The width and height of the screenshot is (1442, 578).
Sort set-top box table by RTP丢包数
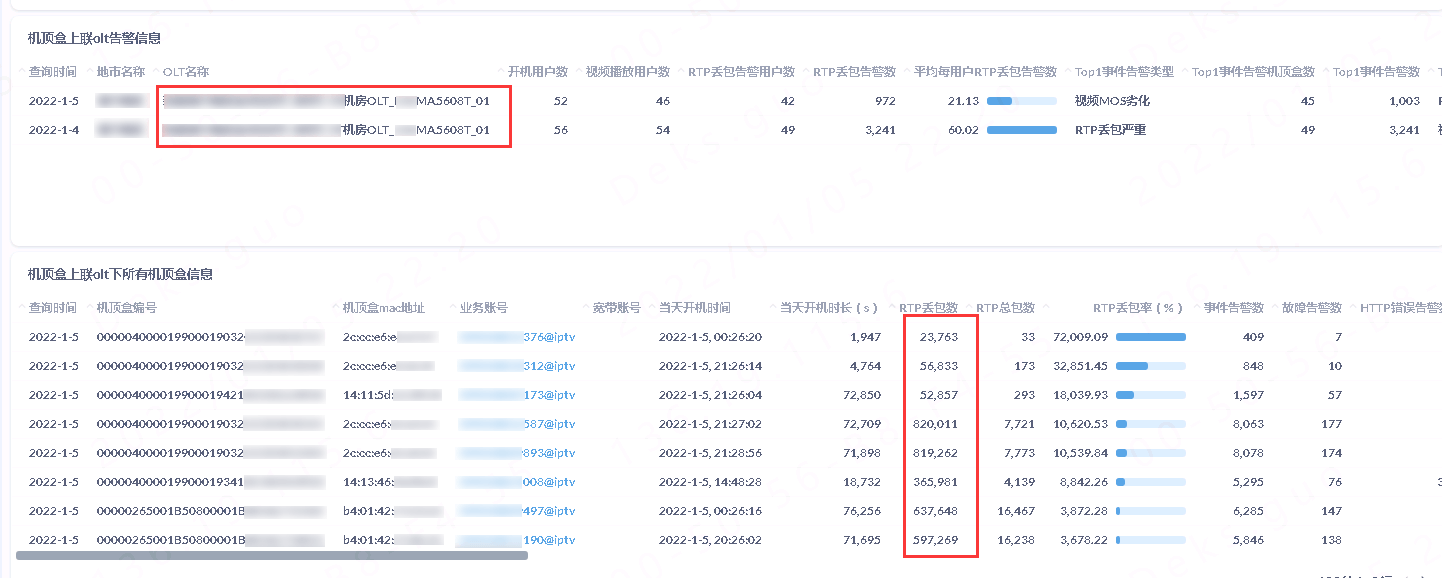(928, 308)
